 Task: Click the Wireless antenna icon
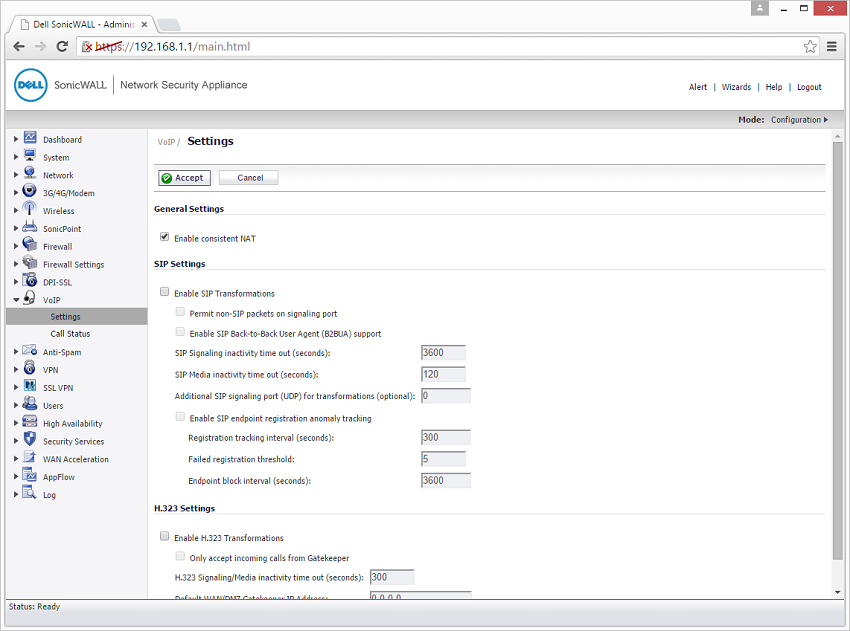coord(30,209)
